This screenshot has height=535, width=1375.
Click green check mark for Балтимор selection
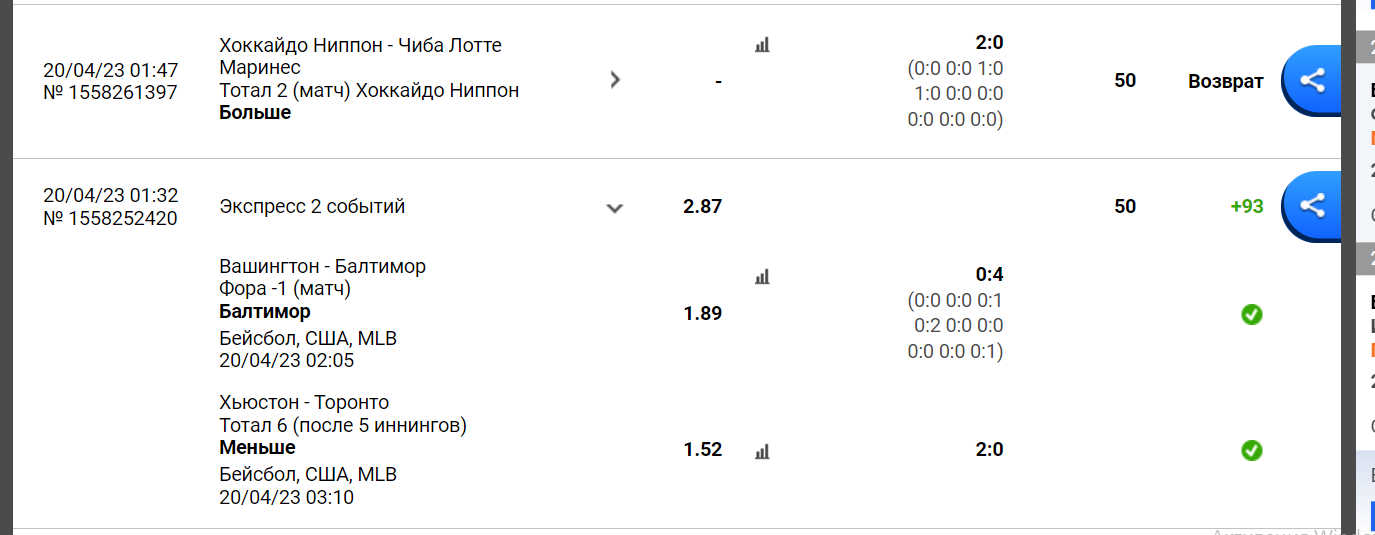(x=1251, y=315)
